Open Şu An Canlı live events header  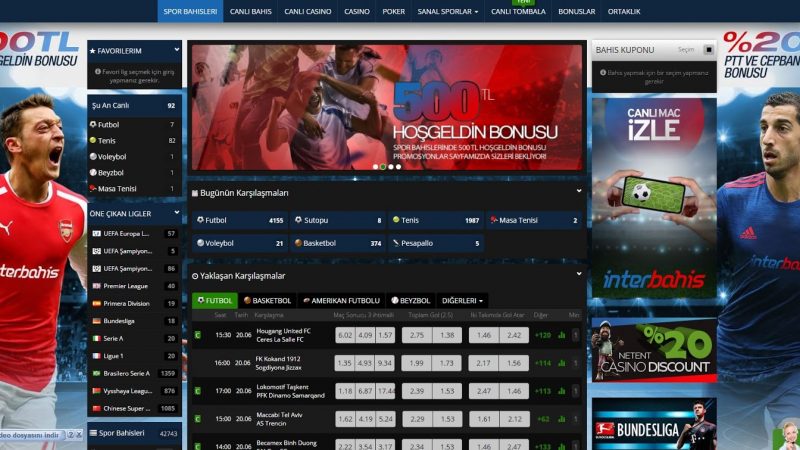click(134, 106)
